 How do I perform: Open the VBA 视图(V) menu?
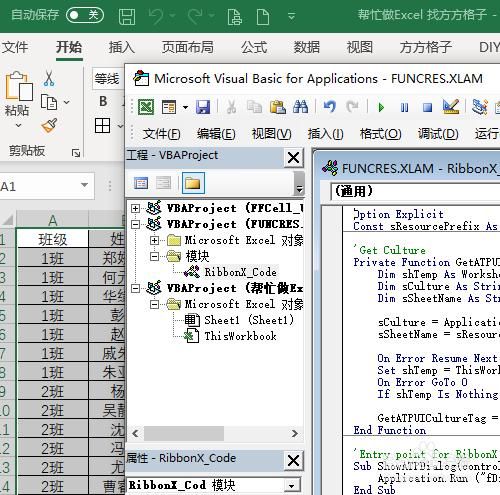coord(271,134)
